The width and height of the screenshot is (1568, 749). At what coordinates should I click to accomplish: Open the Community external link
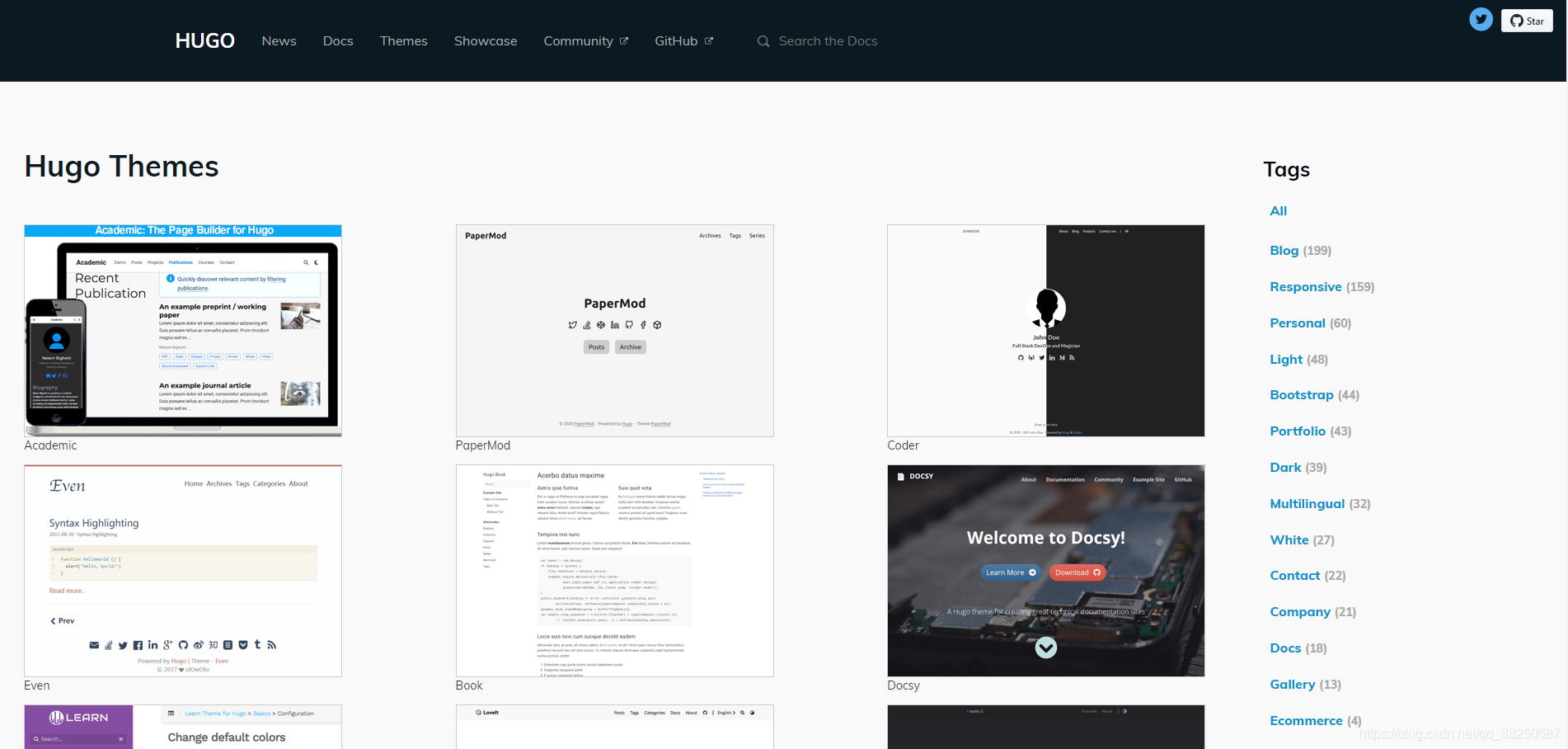coord(585,41)
